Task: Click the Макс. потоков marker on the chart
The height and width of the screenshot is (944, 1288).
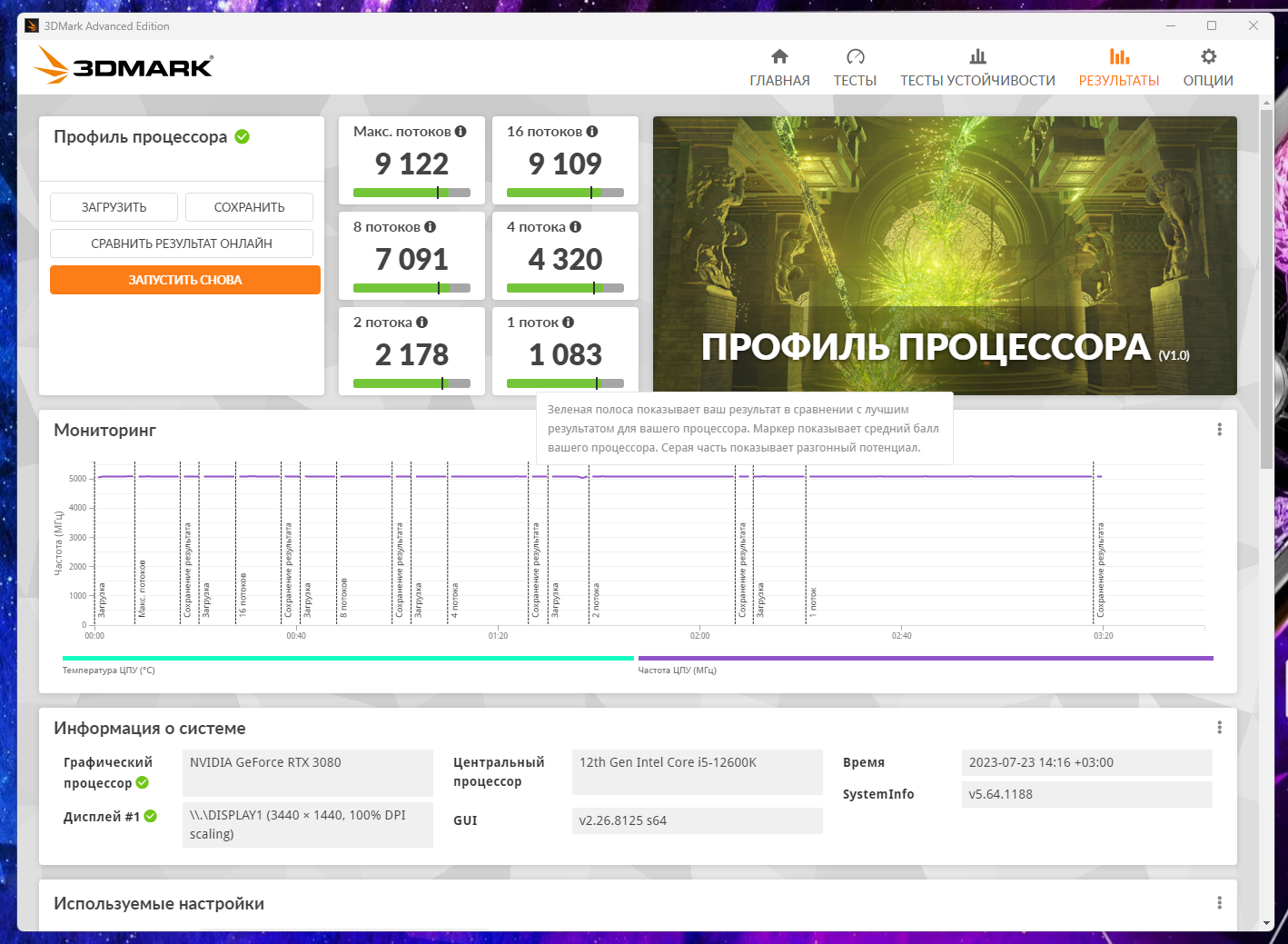Action: (x=142, y=589)
